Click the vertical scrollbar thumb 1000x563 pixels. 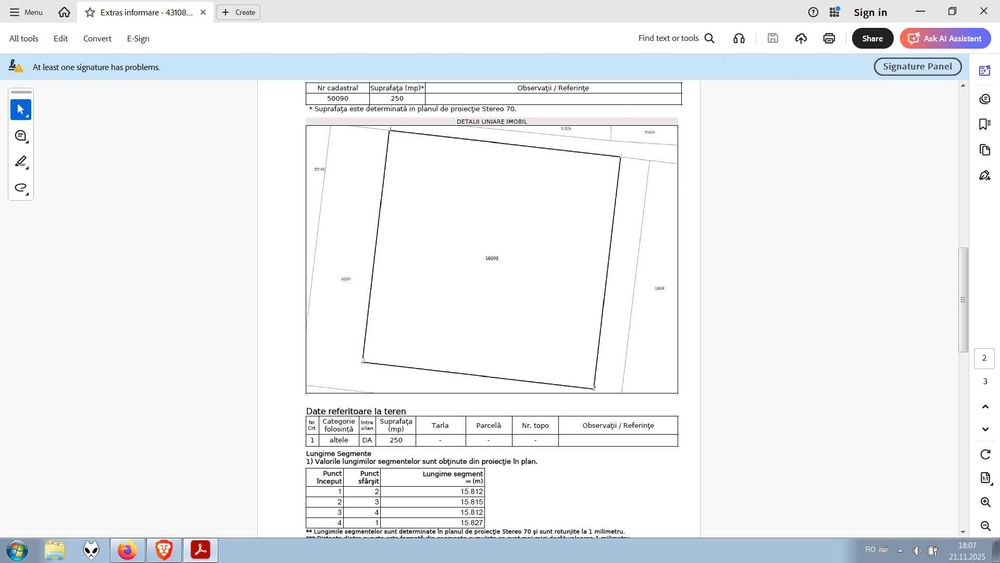click(963, 300)
